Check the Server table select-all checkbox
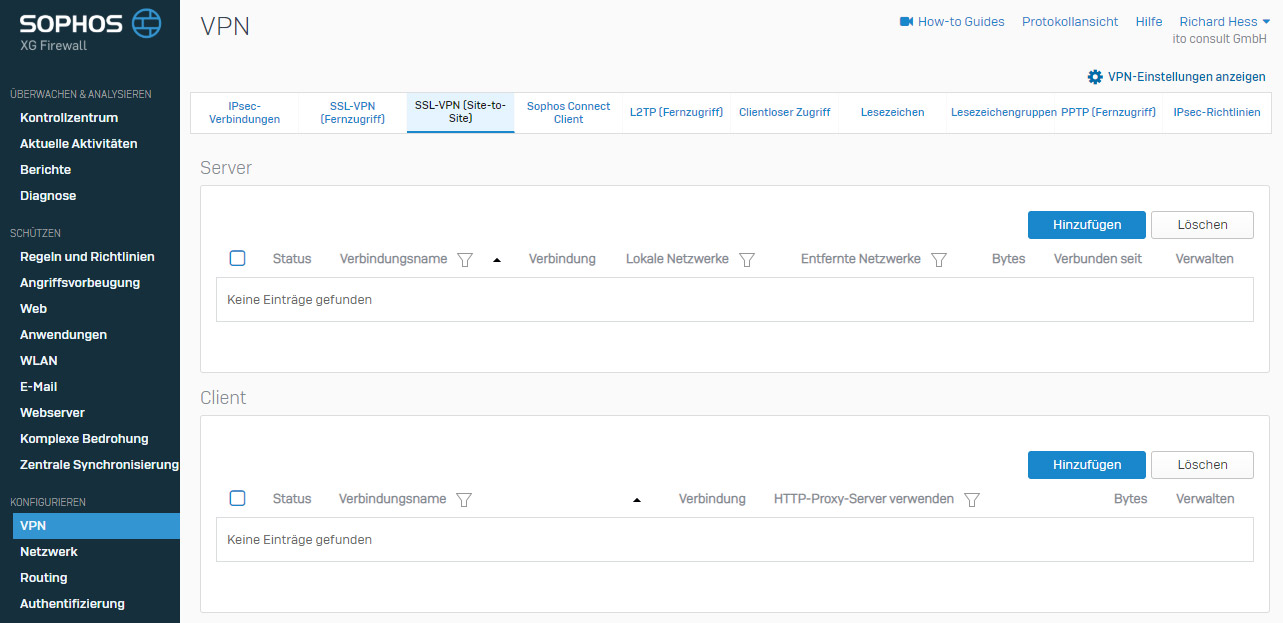Screen dimensions: 1283x623 pyautogui.click(x=237, y=258)
